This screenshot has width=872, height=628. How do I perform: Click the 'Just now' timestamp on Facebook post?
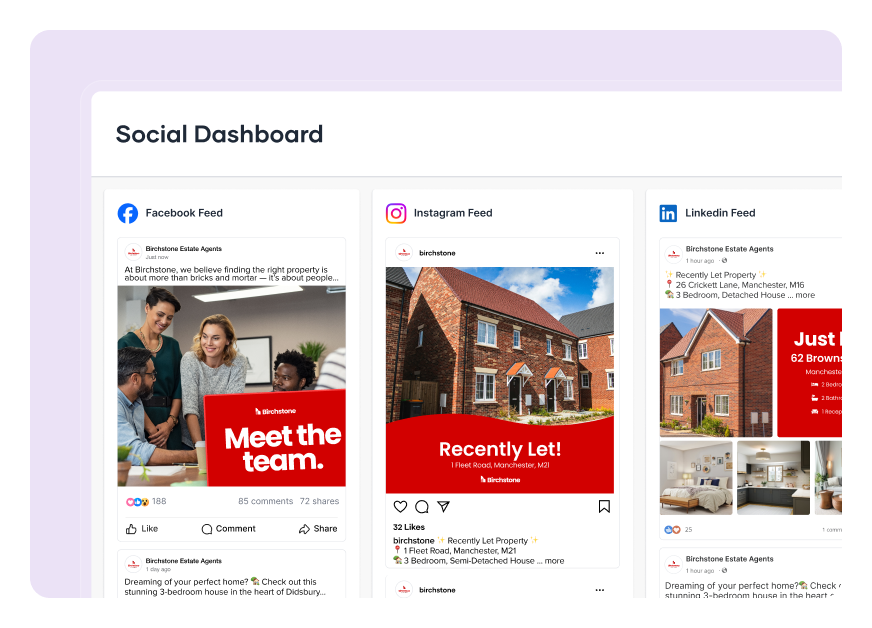pos(157,257)
